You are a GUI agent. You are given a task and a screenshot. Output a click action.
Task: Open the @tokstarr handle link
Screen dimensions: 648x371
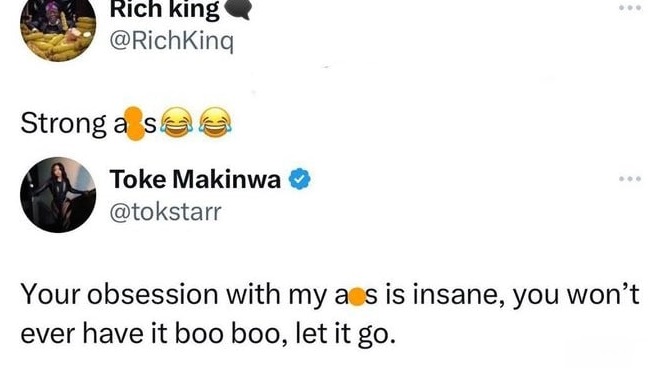165,212
